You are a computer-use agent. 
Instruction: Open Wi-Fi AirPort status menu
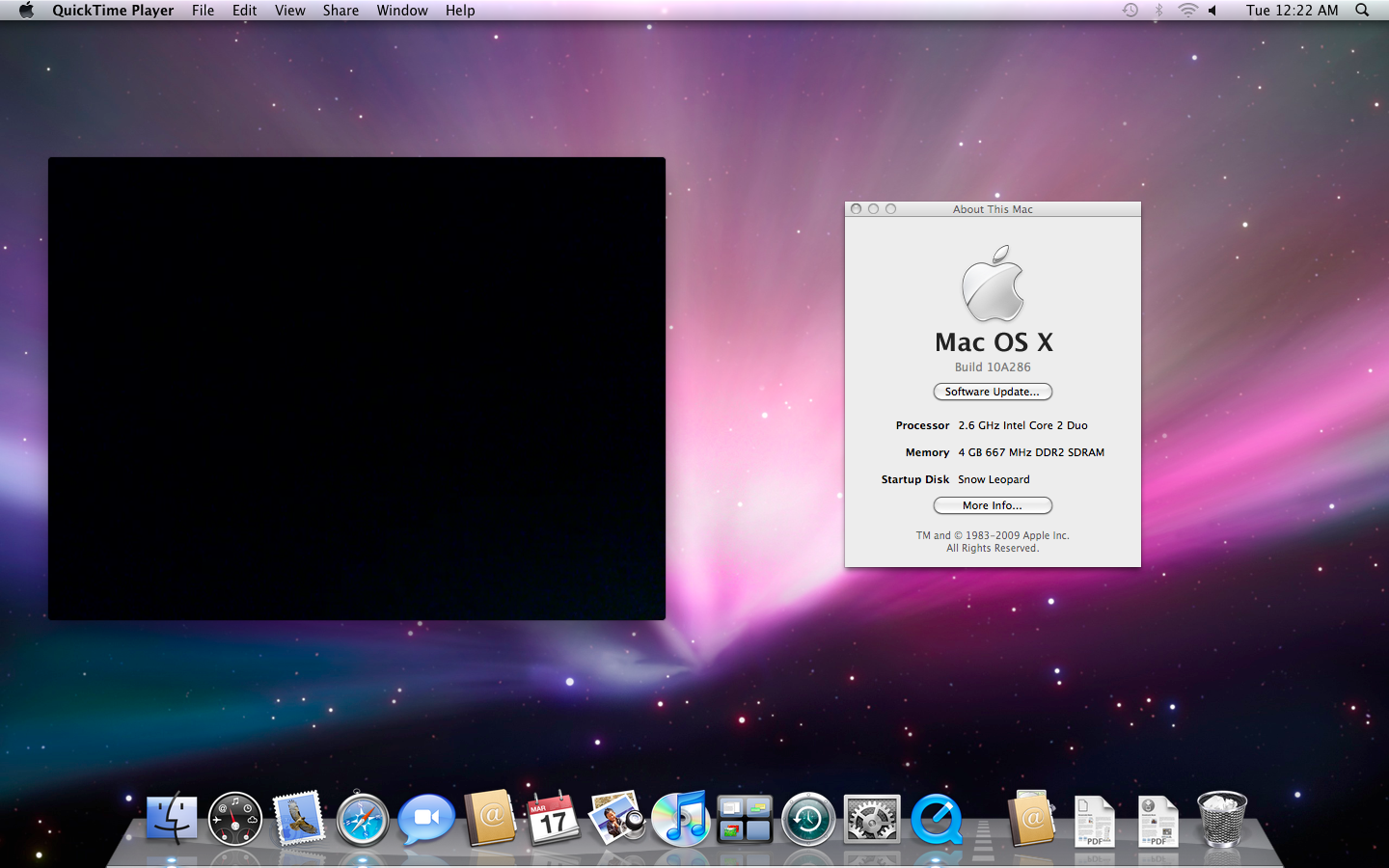point(1188,11)
